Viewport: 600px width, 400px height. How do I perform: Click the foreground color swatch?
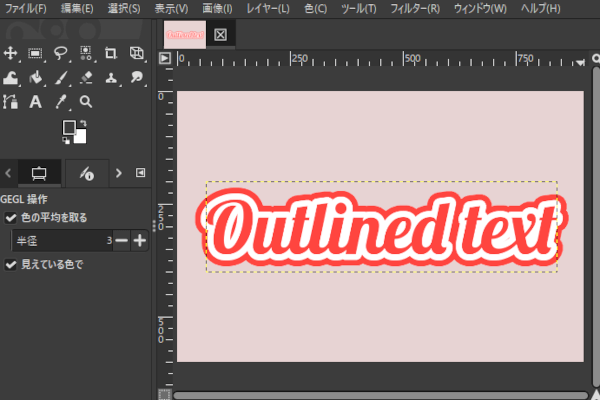tap(70, 127)
